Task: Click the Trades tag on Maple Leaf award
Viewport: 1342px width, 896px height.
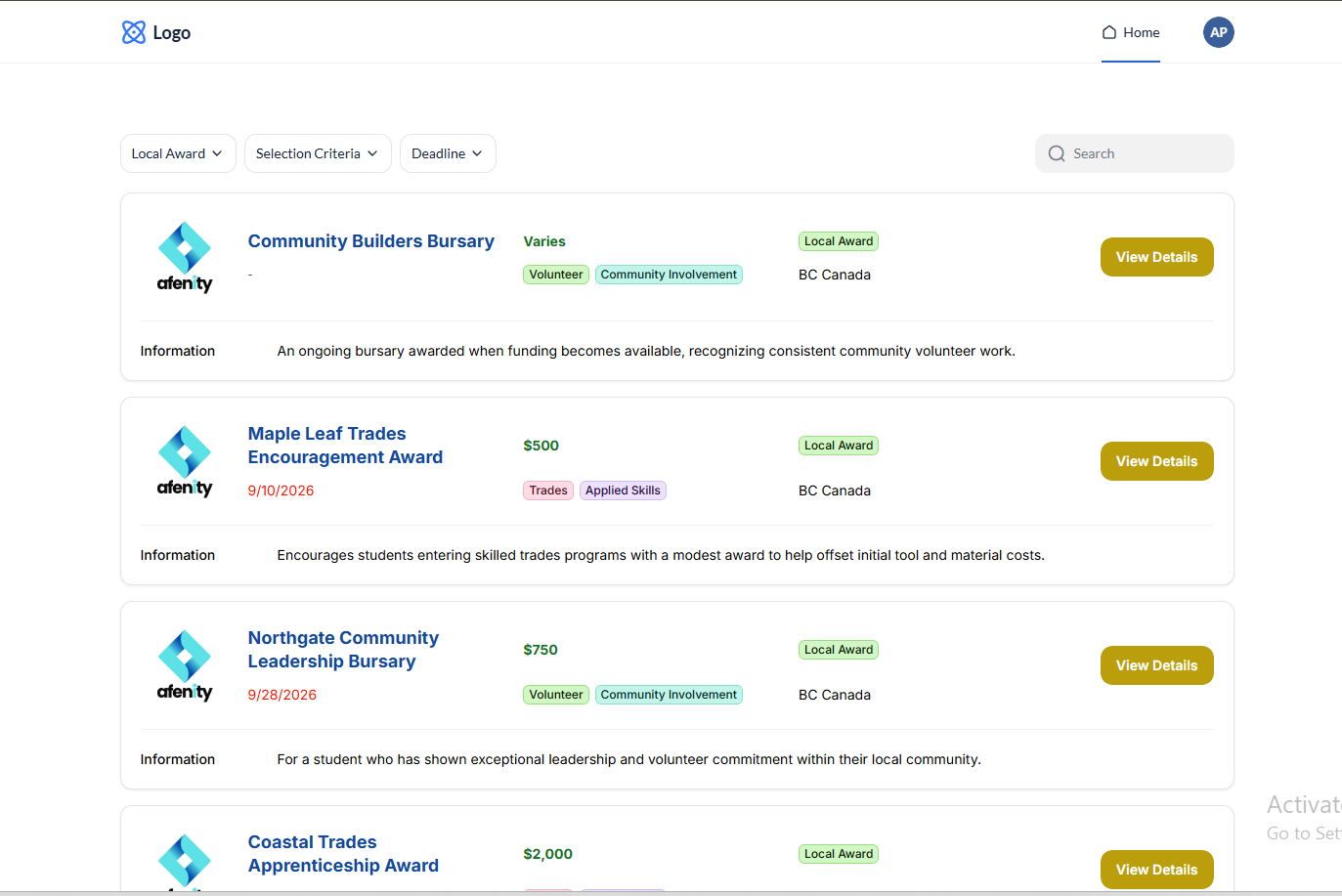Action: 548,491
